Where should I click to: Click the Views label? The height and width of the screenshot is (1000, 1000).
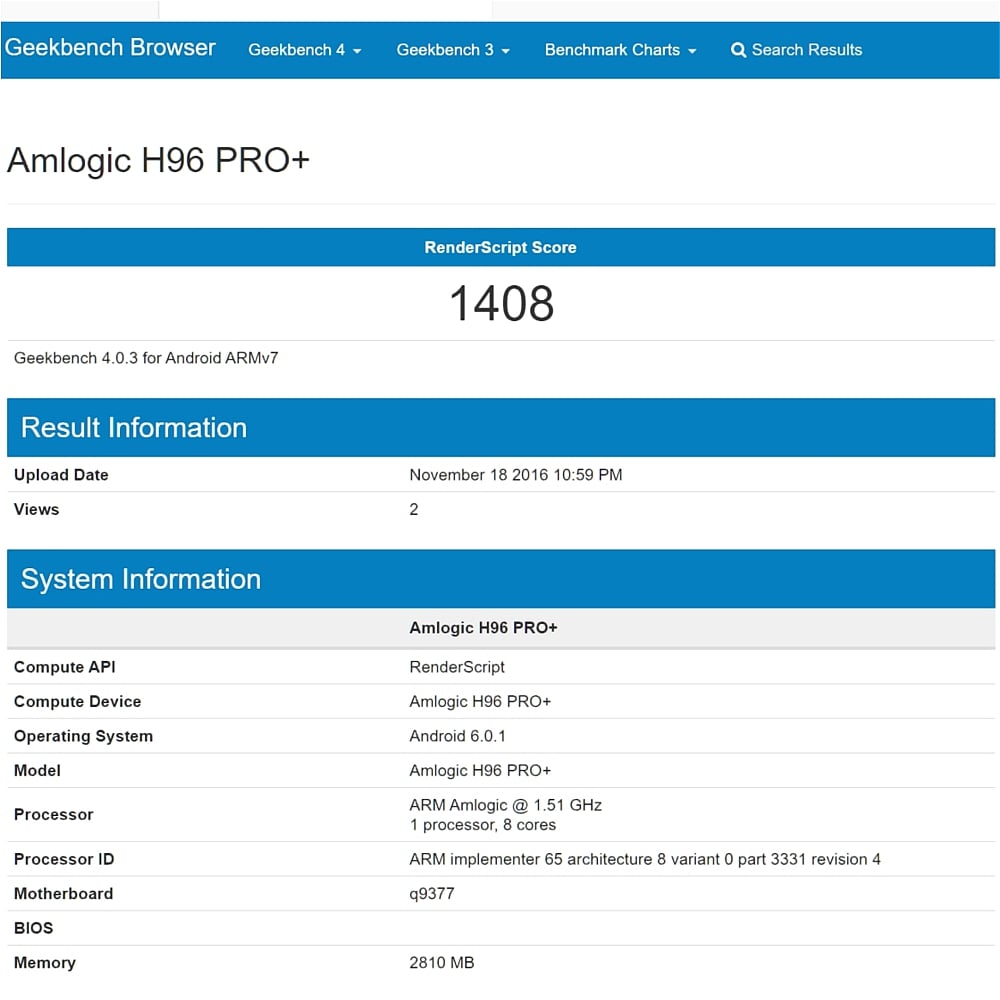(36, 510)
